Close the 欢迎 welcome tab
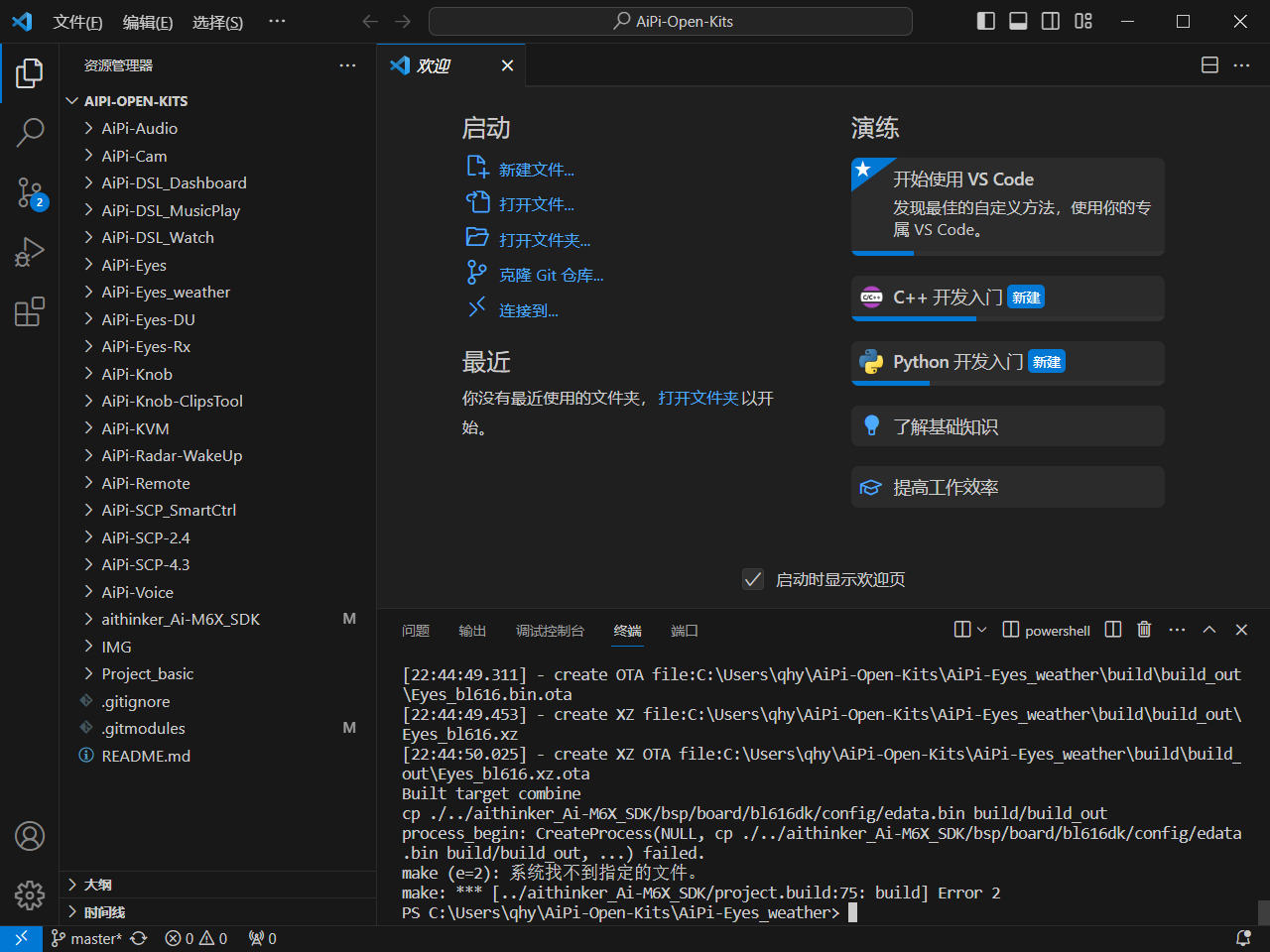 507,65
